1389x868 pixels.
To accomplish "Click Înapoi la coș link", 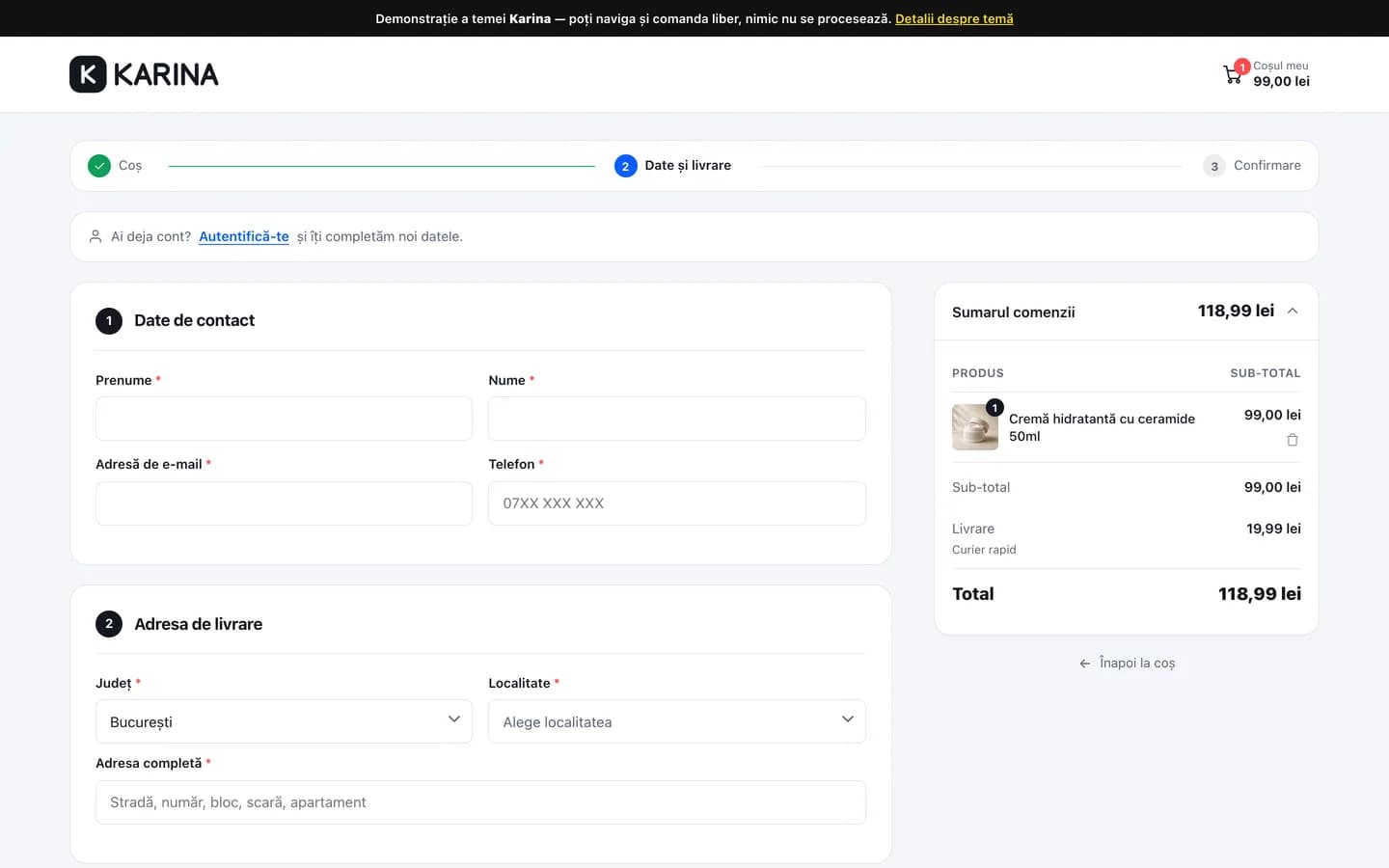I will click(1137, 664).
